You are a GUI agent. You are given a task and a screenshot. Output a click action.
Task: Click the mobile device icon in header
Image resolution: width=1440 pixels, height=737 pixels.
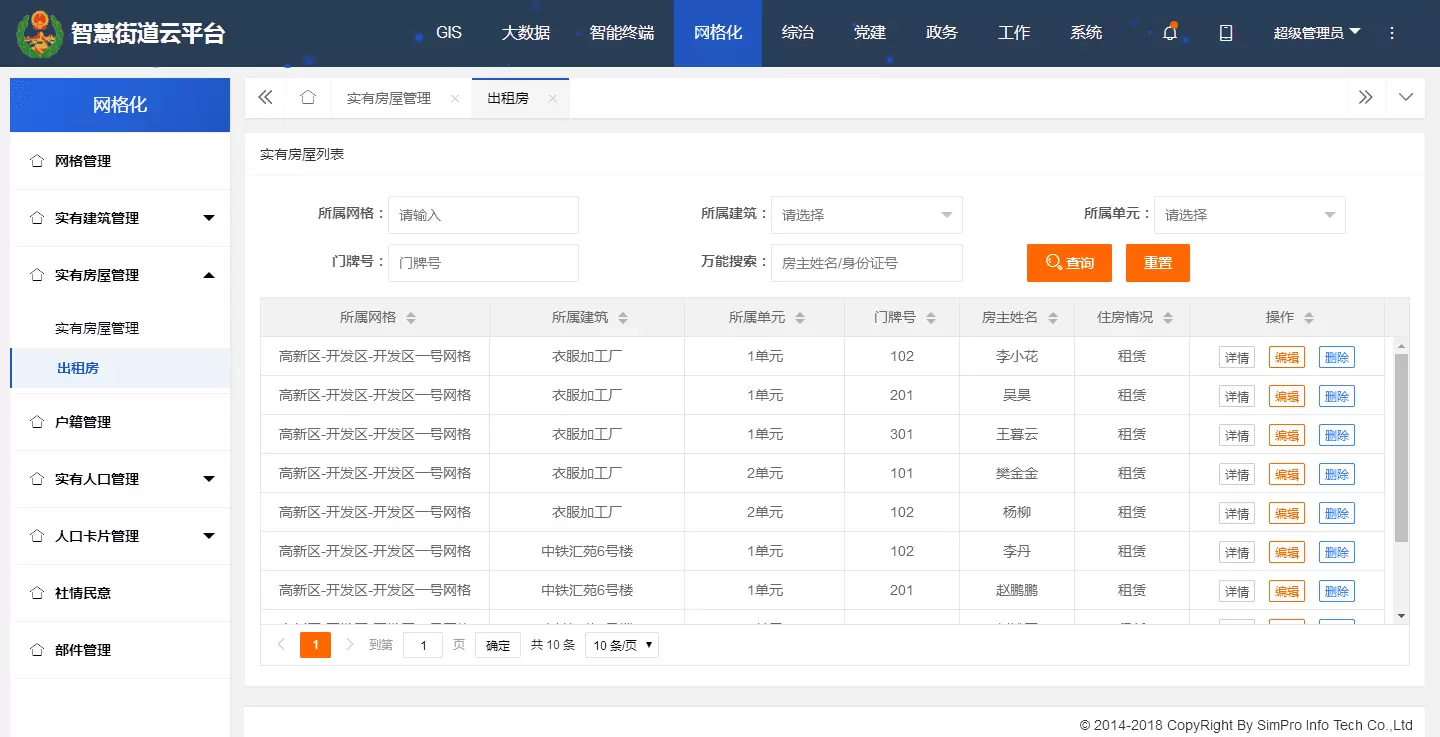click(x=1225, y=33)
